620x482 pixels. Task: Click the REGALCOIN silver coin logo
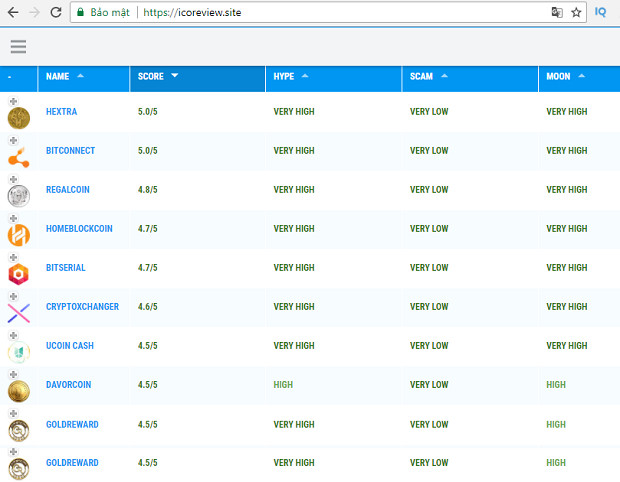pyautogui.click(x=19, y=196)
